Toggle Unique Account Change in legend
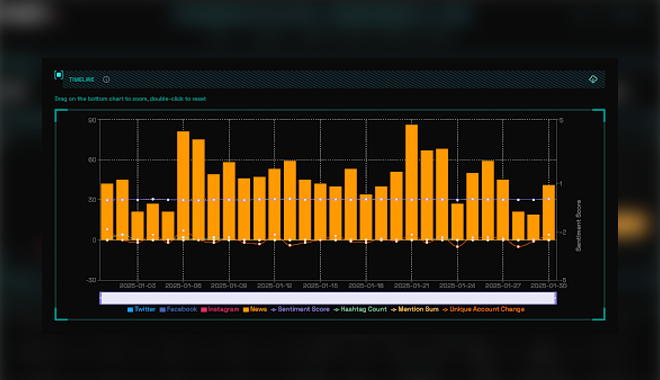This screenshot has height=380, width=660. click(483, 309)
